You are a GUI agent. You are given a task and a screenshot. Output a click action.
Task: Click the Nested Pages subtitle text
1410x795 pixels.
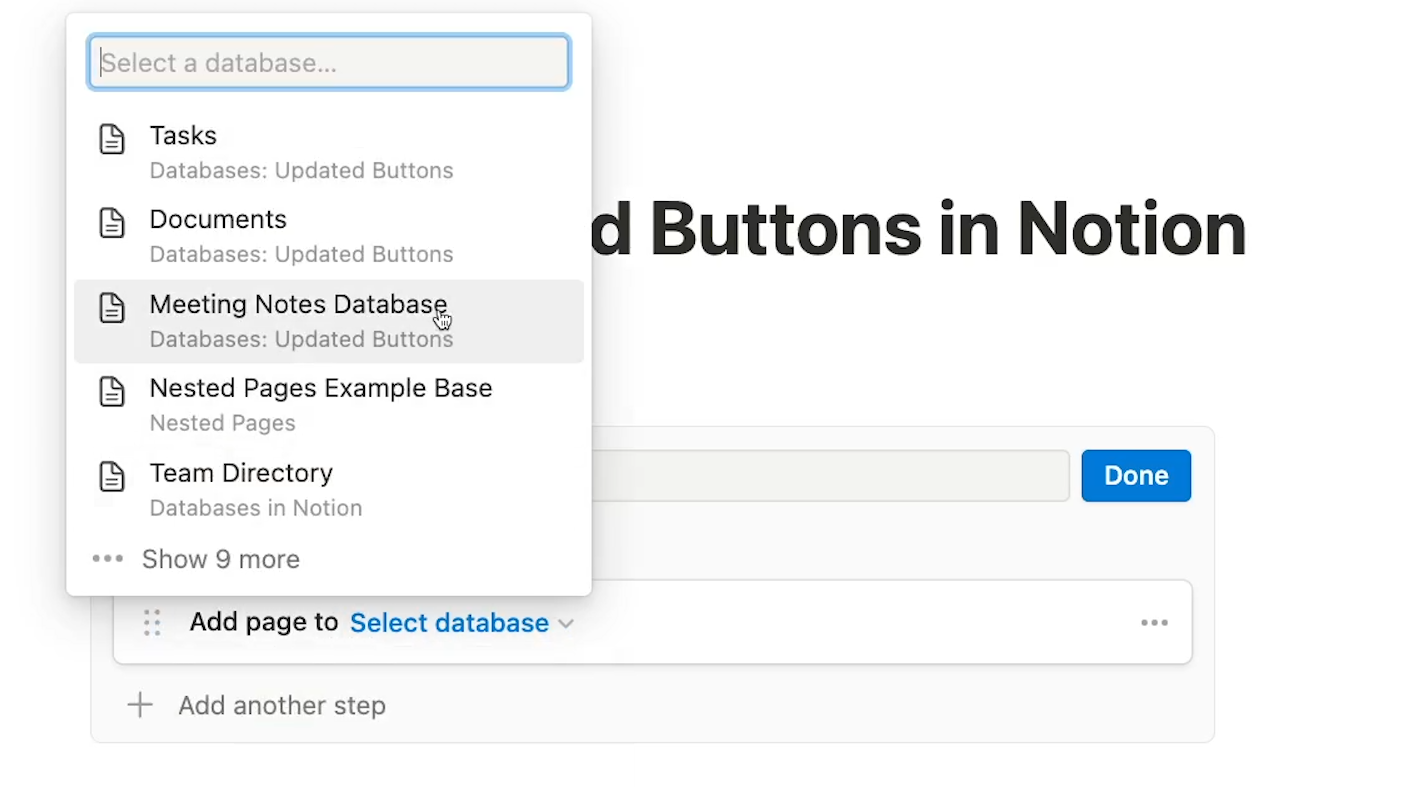point(222,423)
